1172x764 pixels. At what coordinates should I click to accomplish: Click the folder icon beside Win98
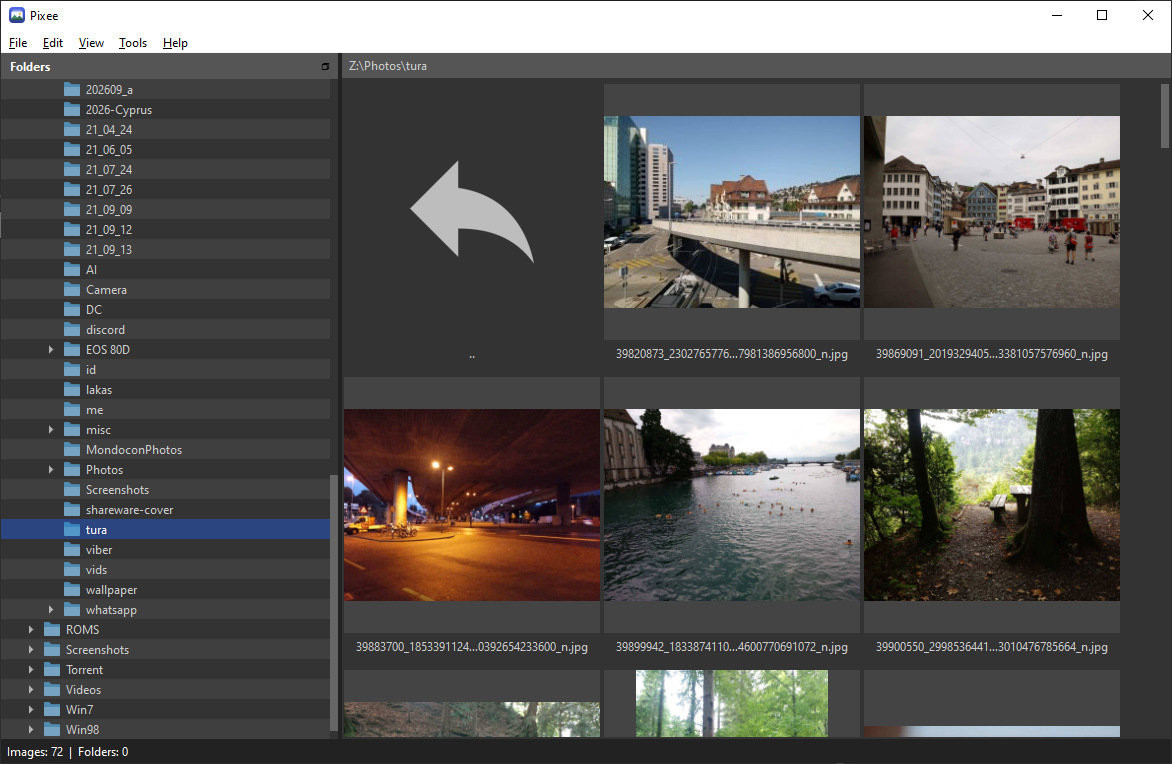click(x=52, y=730)
